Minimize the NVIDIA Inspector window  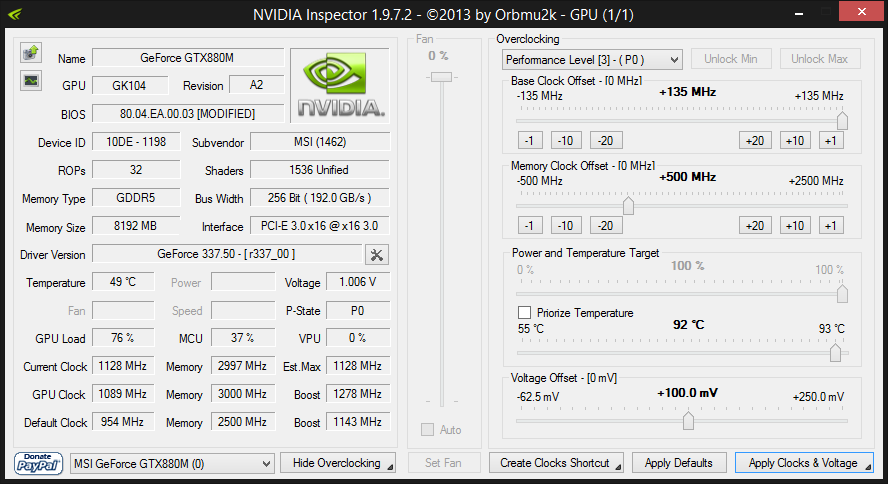799,14
